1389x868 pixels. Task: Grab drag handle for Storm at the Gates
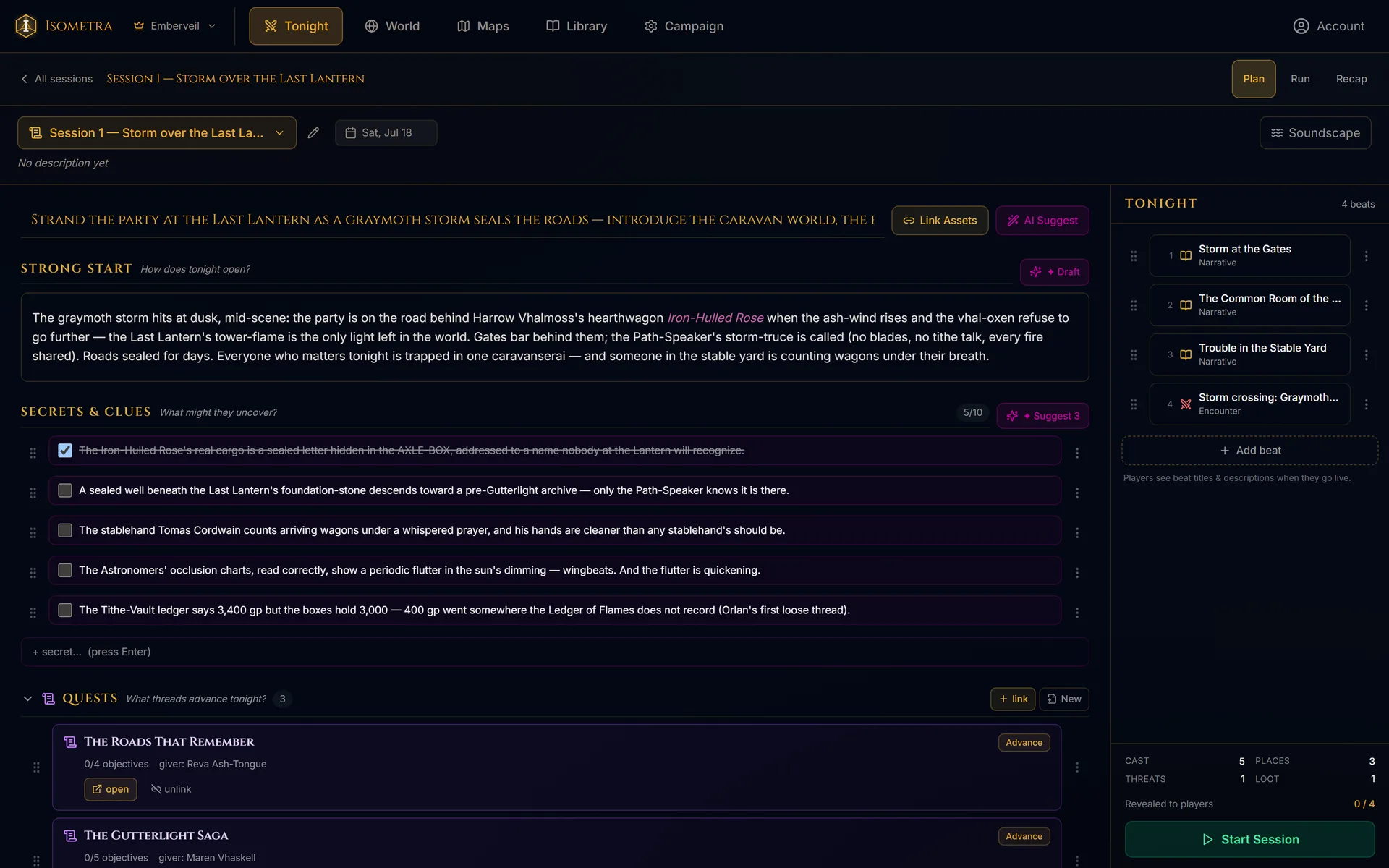1134,256
